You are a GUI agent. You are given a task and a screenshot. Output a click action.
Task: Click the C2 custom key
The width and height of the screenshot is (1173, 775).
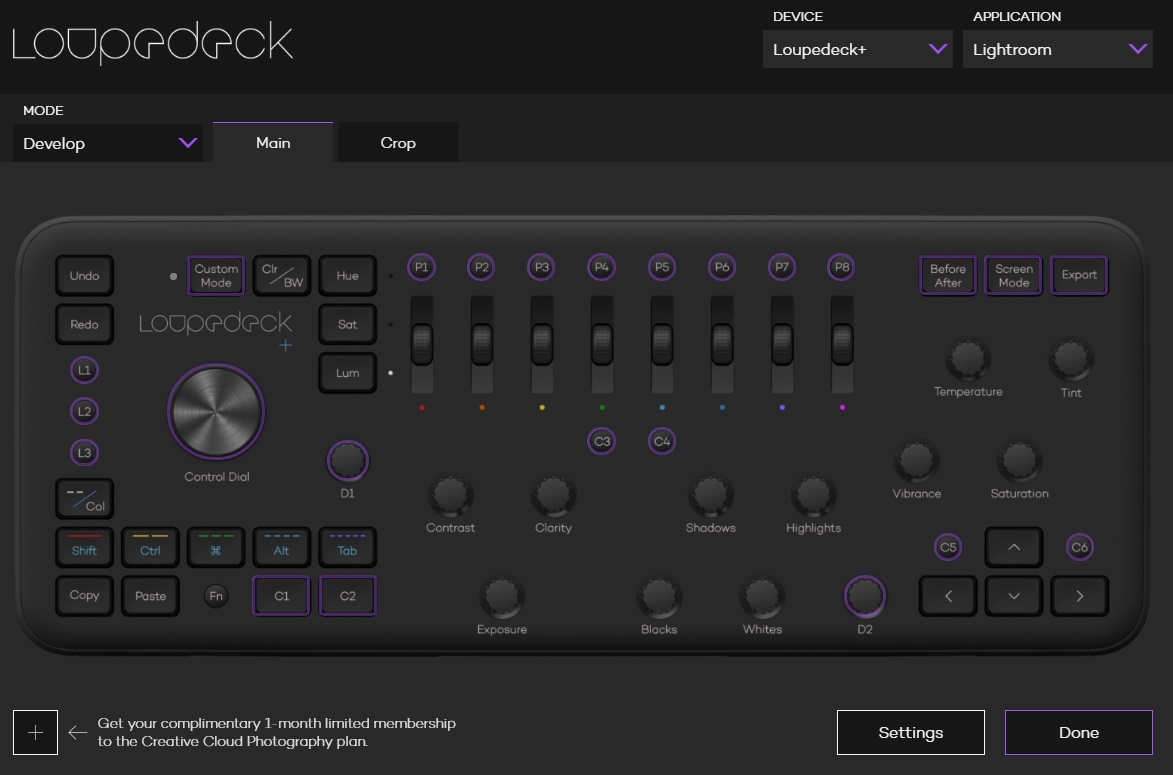pyautogui.click(x=348, y=596)
